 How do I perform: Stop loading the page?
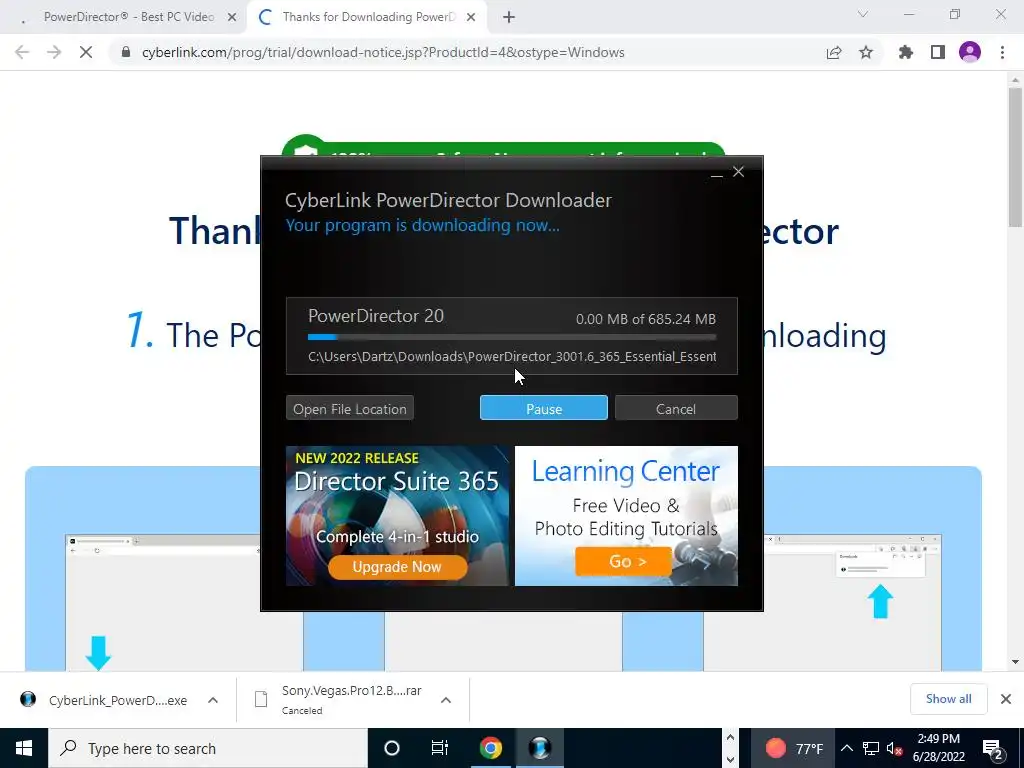(86, 52)
